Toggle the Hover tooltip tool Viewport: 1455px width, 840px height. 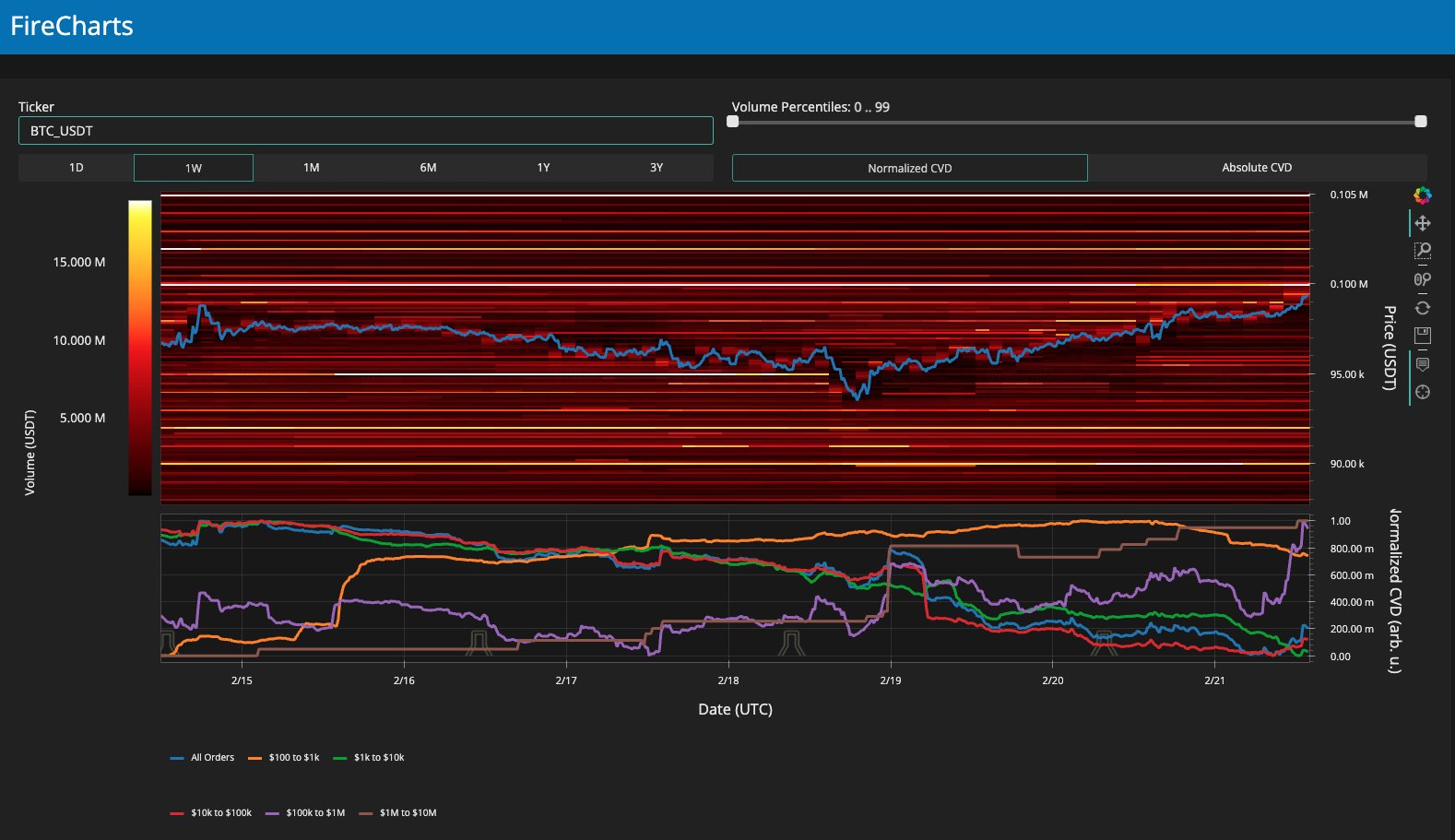pyautogui.click(x=1423, y=364)
